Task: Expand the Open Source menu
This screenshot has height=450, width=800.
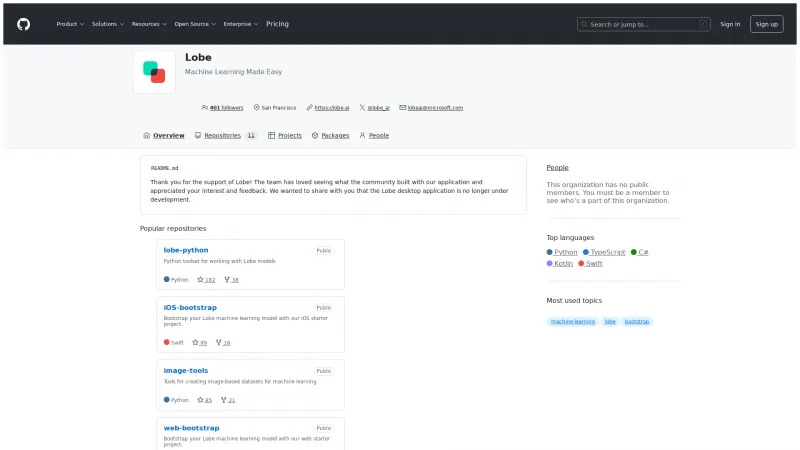Action: tap(195, 24)
